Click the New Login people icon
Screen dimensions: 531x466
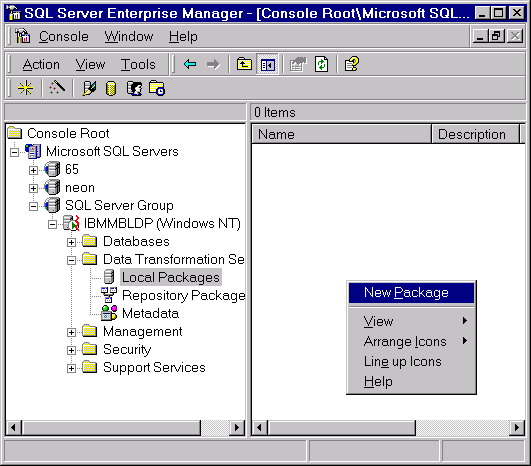tap(134, 88)
